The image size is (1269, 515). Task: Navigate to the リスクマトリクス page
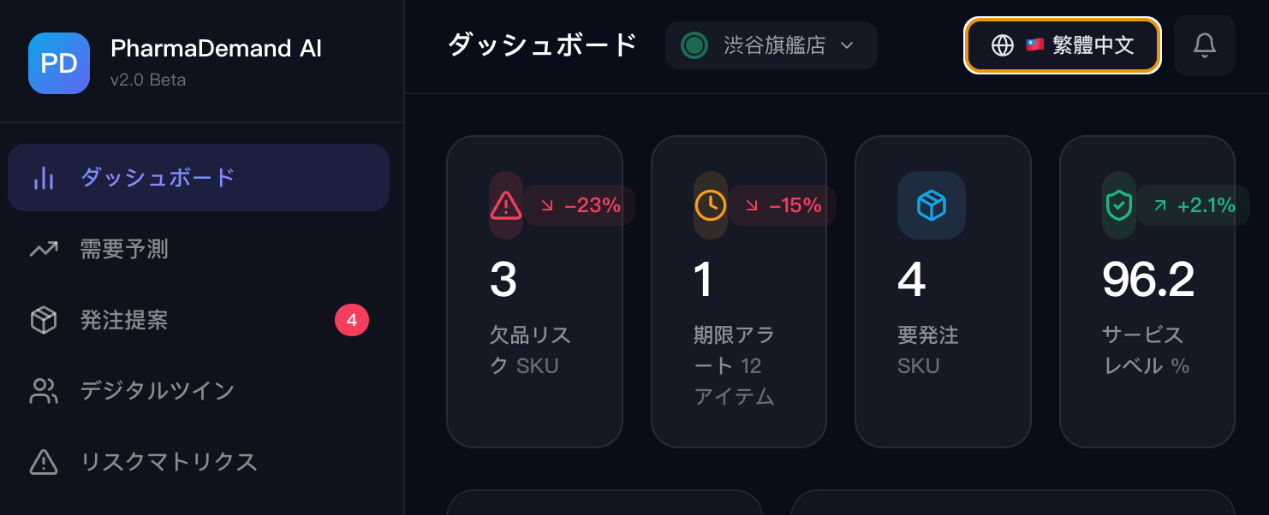click(169, 462)
